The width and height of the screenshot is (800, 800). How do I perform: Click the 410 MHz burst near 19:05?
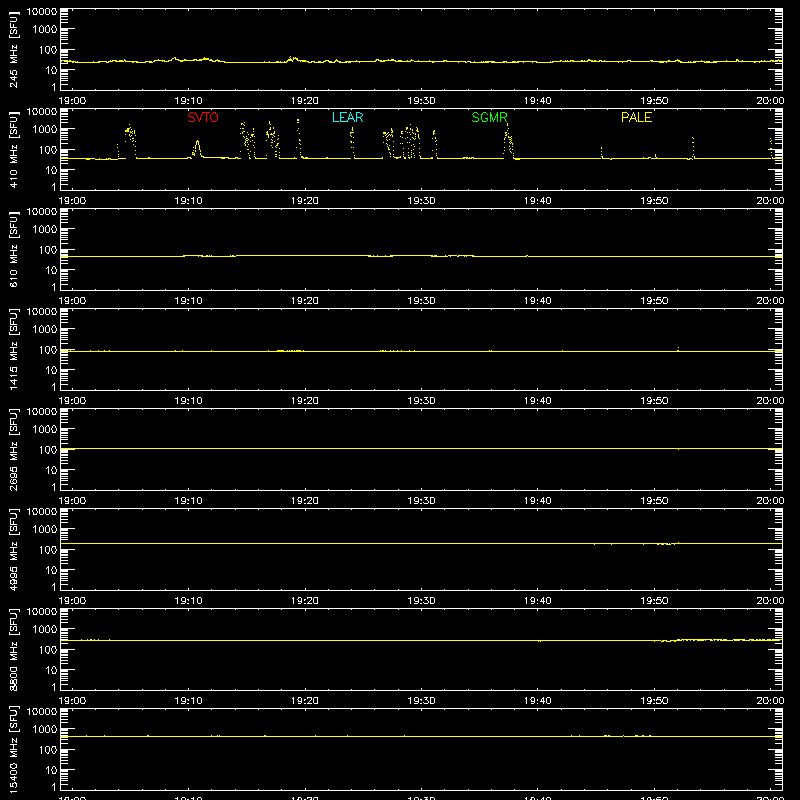click(x=131, y=141)
